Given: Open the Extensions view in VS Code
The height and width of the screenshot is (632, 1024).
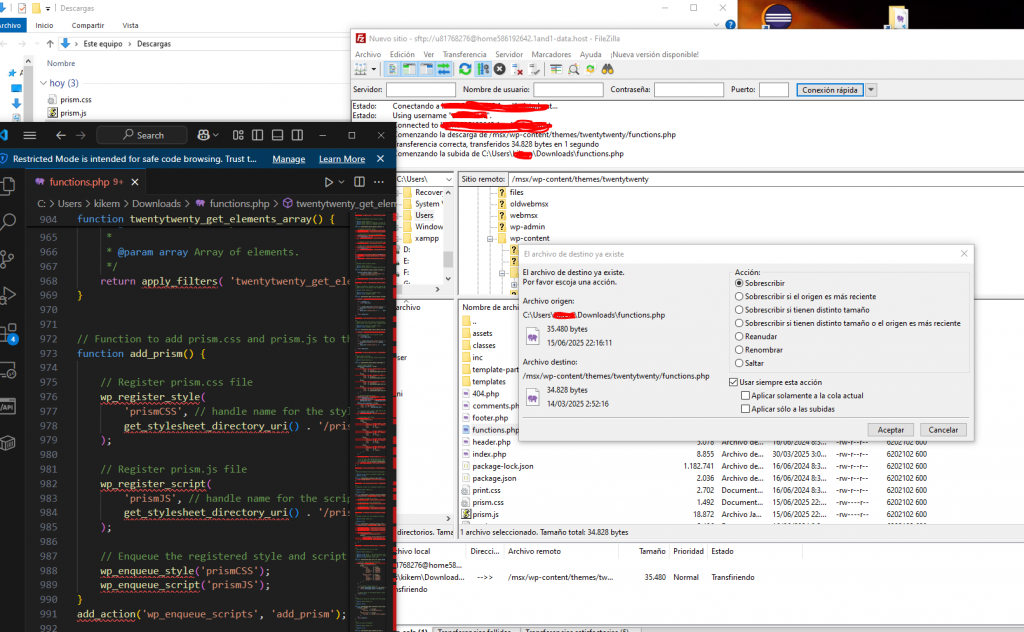Looking at the screenshot, I should point(9,332).
